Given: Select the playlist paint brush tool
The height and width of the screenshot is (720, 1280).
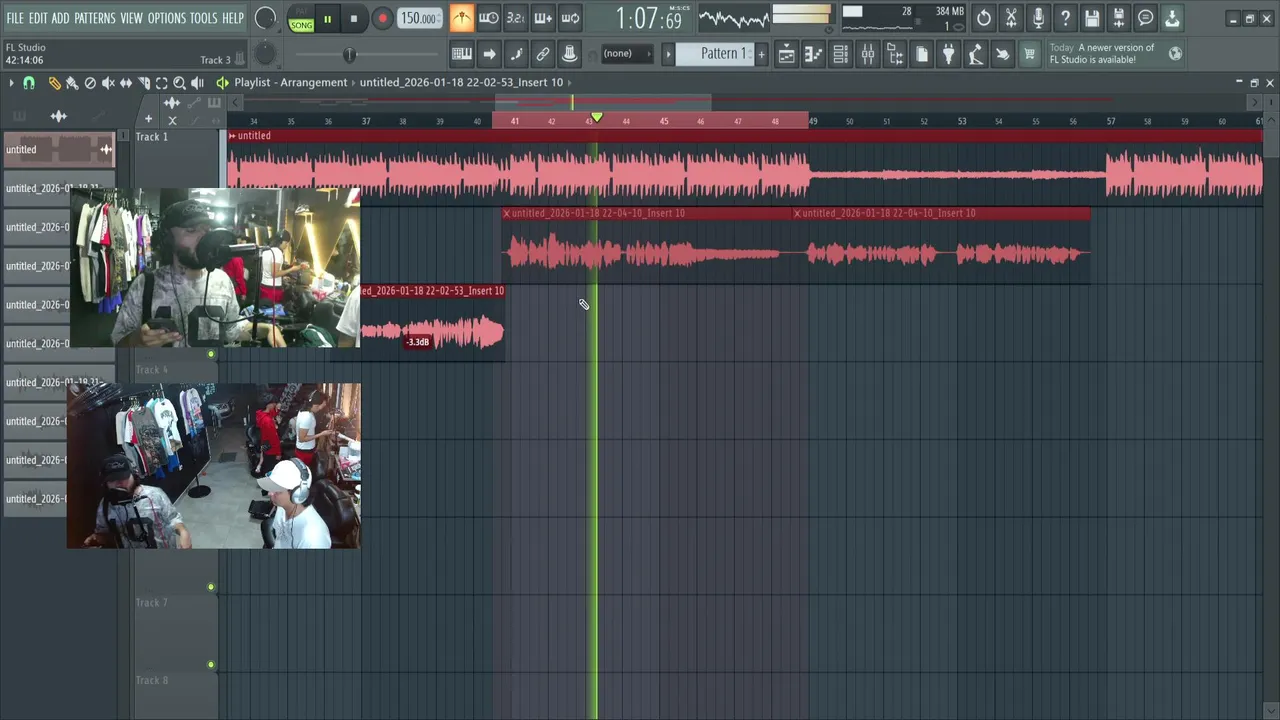Looking at the screenshot, I should 72,83.
